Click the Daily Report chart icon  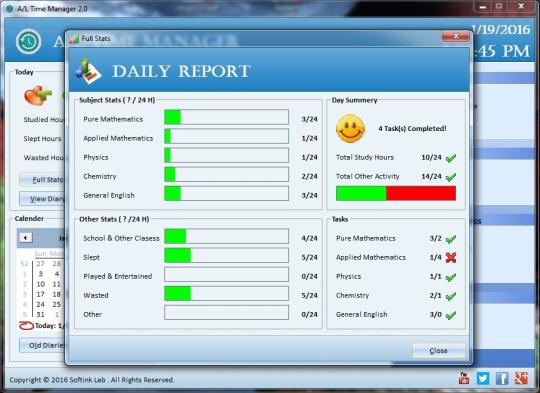pos(88,71)
